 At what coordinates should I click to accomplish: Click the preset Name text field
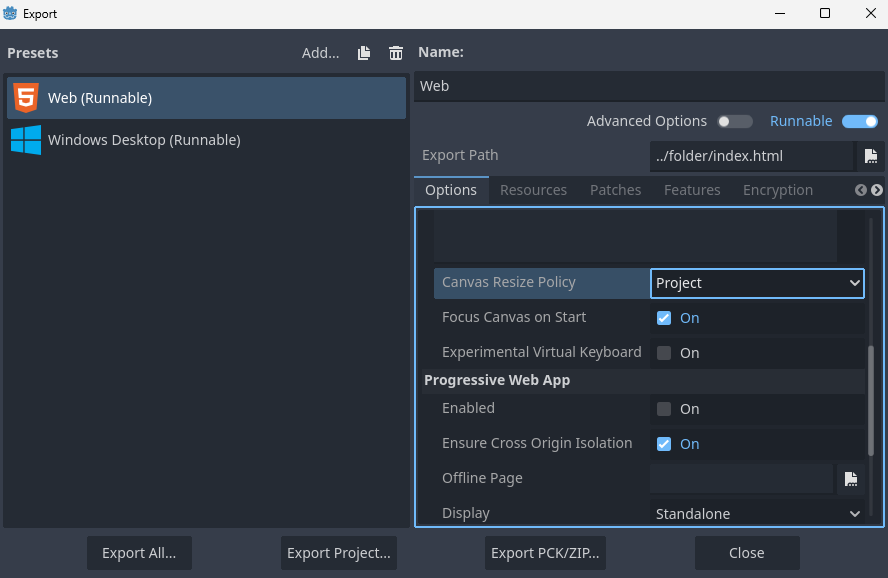pyautogui.click(x=648, y=86)
